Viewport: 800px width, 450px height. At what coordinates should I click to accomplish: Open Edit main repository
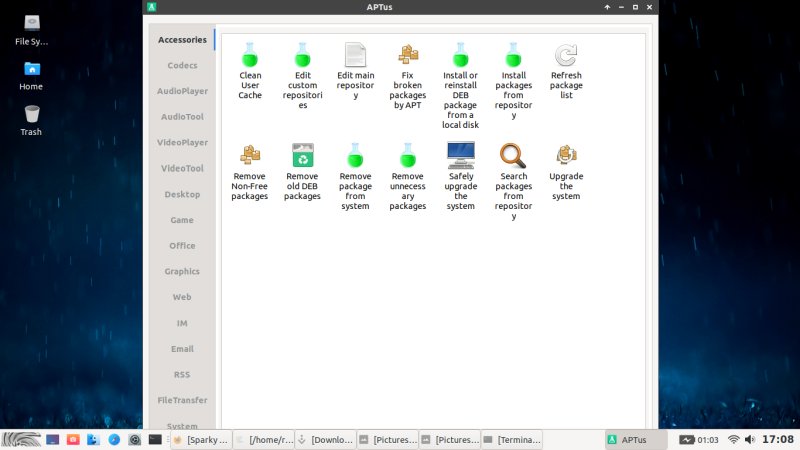355,71
